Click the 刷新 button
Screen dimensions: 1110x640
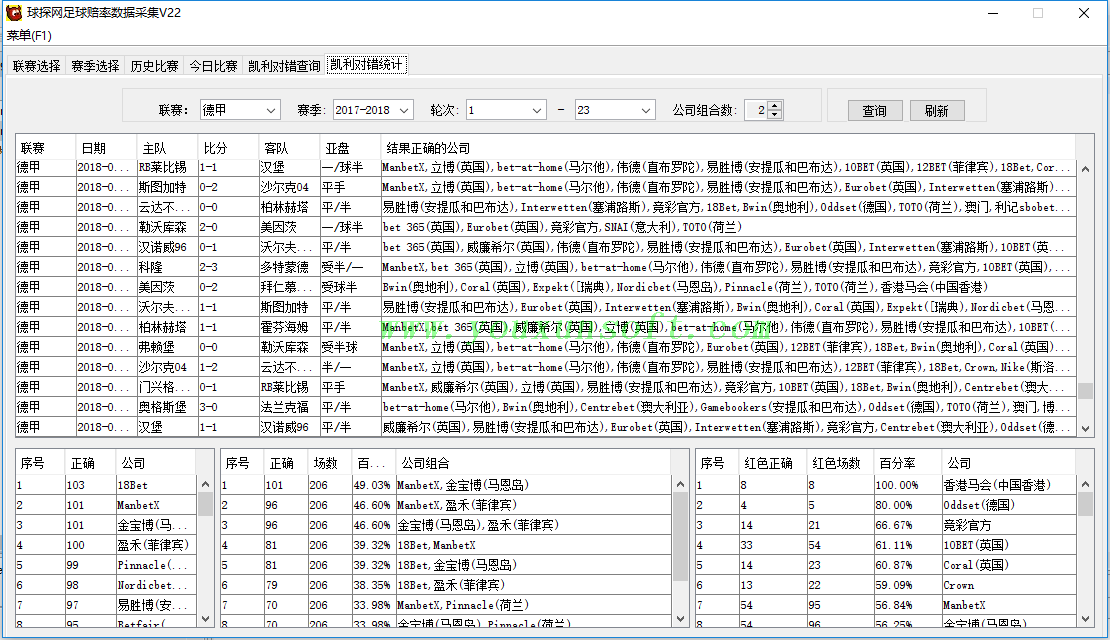click(937, 110)
